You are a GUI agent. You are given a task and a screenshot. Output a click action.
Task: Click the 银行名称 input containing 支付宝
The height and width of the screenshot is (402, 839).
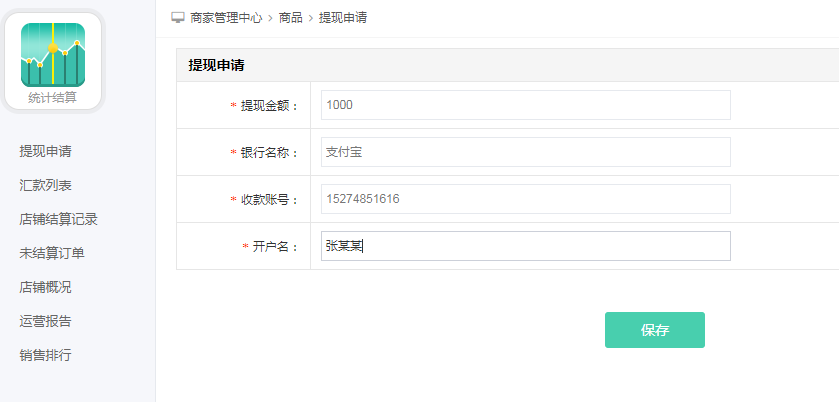[x=525, y=152]
